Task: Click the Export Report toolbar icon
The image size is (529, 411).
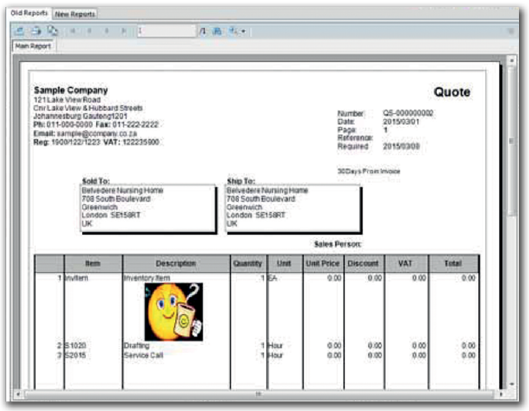Action: coord(20,31)
